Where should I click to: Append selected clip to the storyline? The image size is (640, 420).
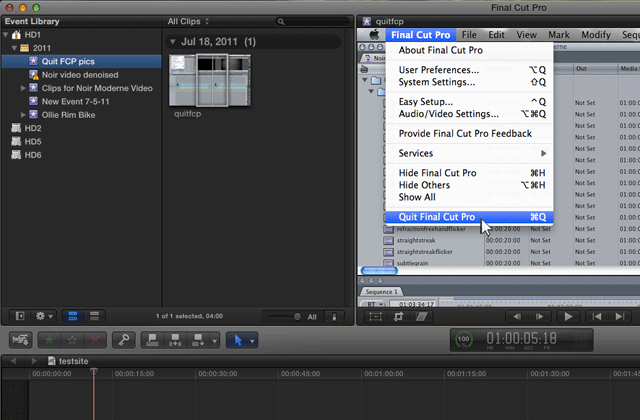point(198,340)
